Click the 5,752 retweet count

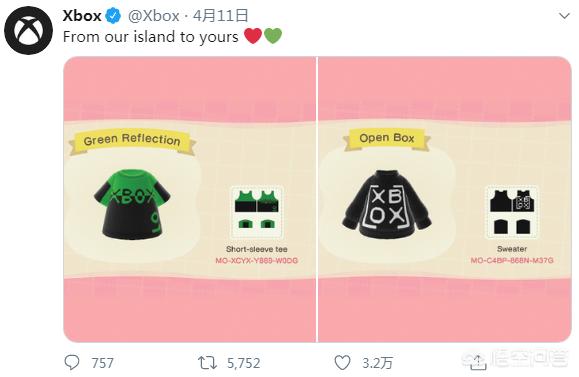[243, 363]
